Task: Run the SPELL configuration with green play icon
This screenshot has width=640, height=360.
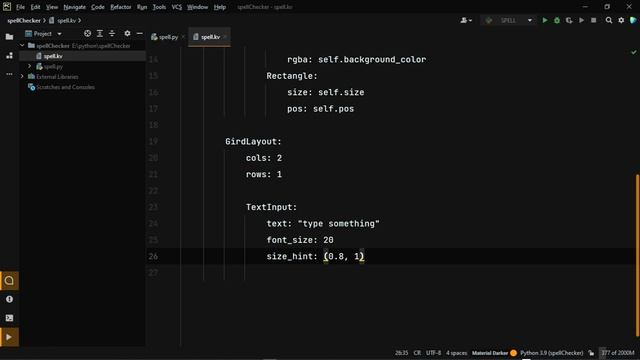Action: point(544,20)
